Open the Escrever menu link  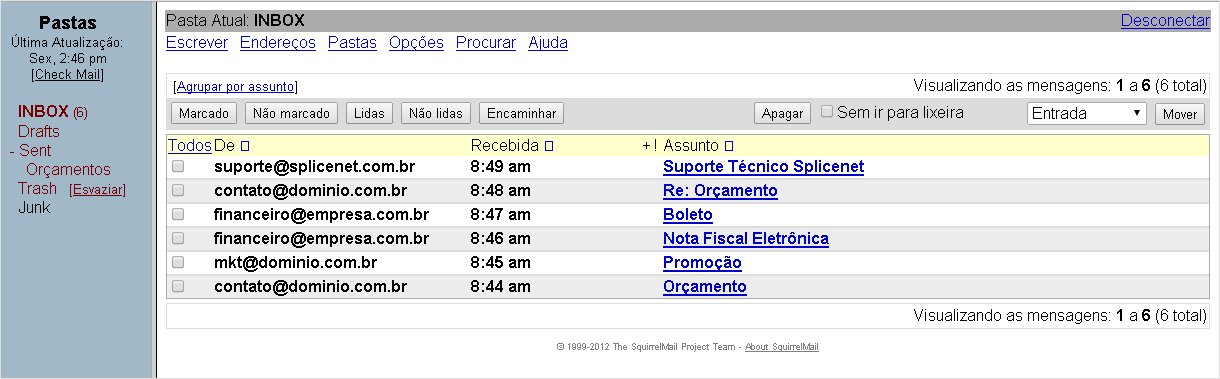197,42
